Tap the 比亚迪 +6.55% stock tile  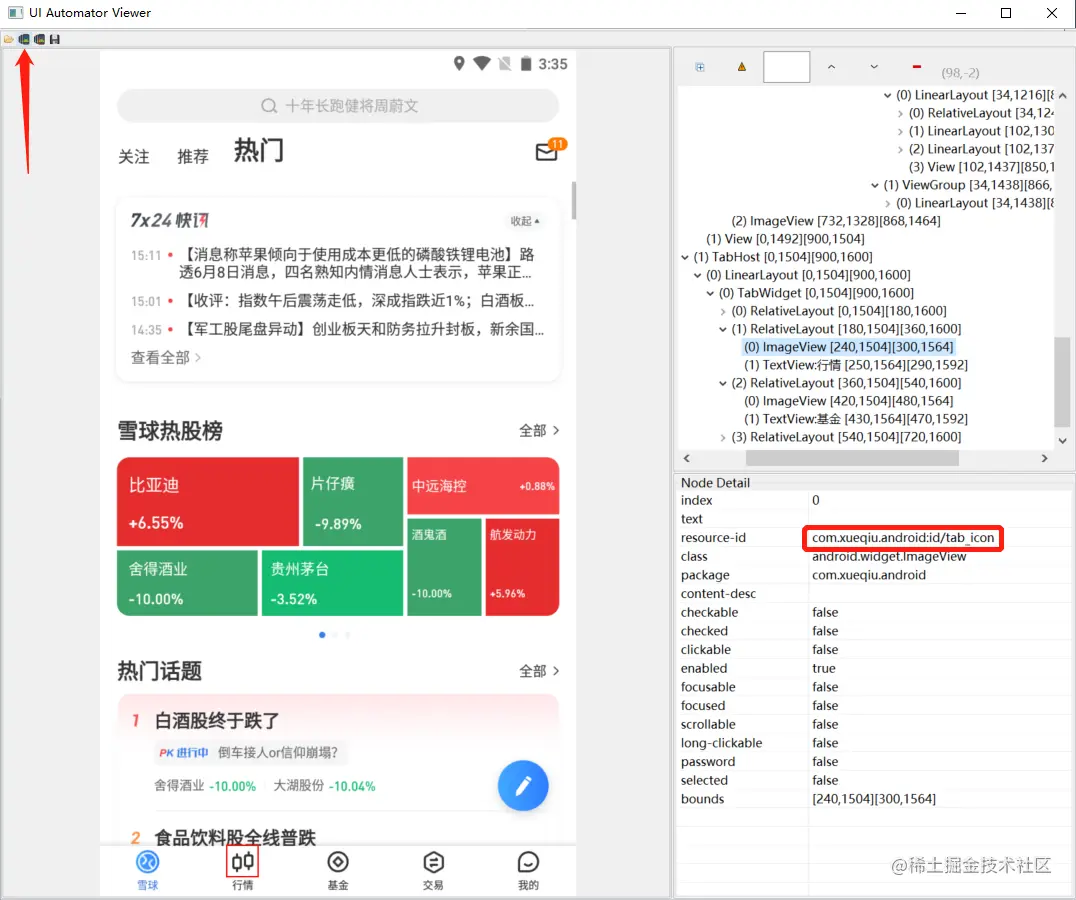click(x=208, y=502)
